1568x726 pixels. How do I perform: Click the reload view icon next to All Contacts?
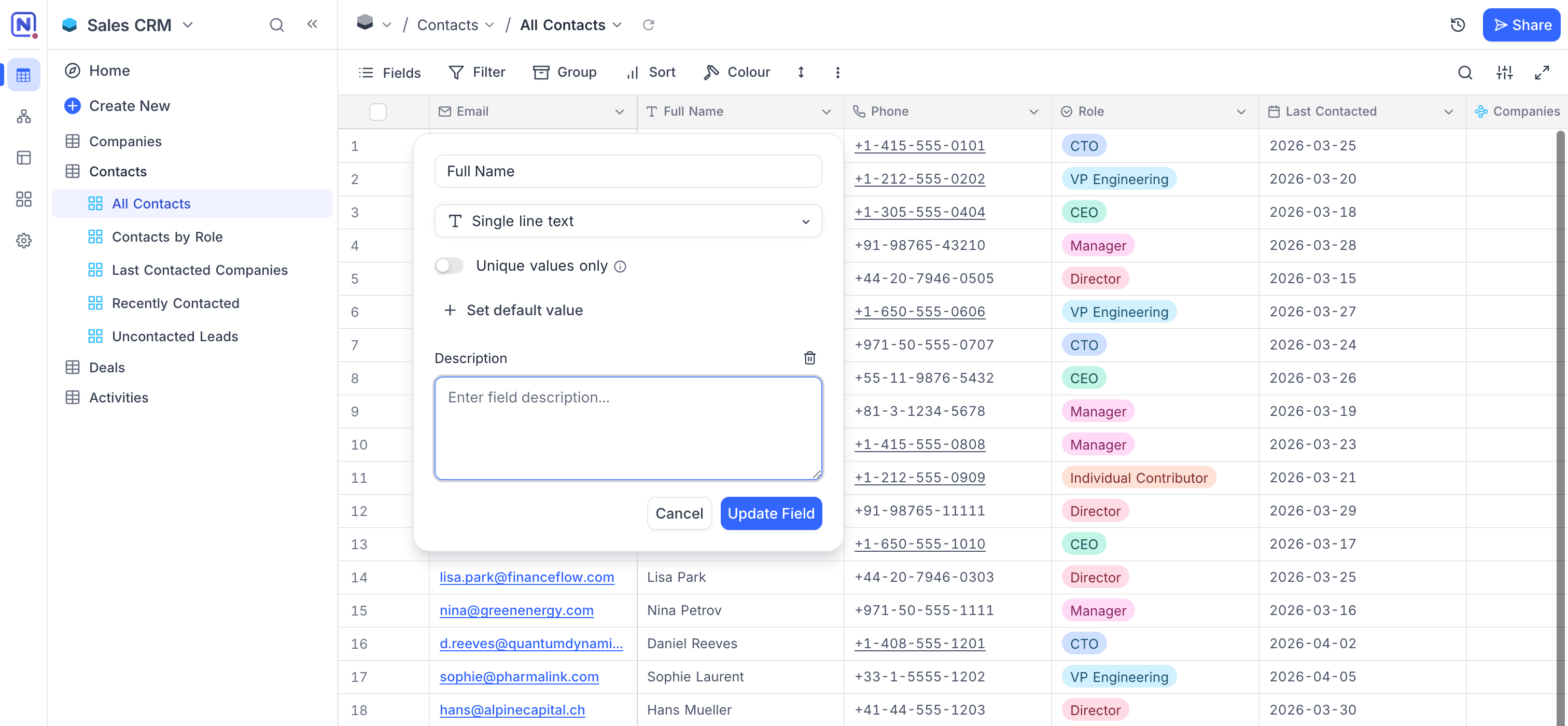[x=648, y=25]
